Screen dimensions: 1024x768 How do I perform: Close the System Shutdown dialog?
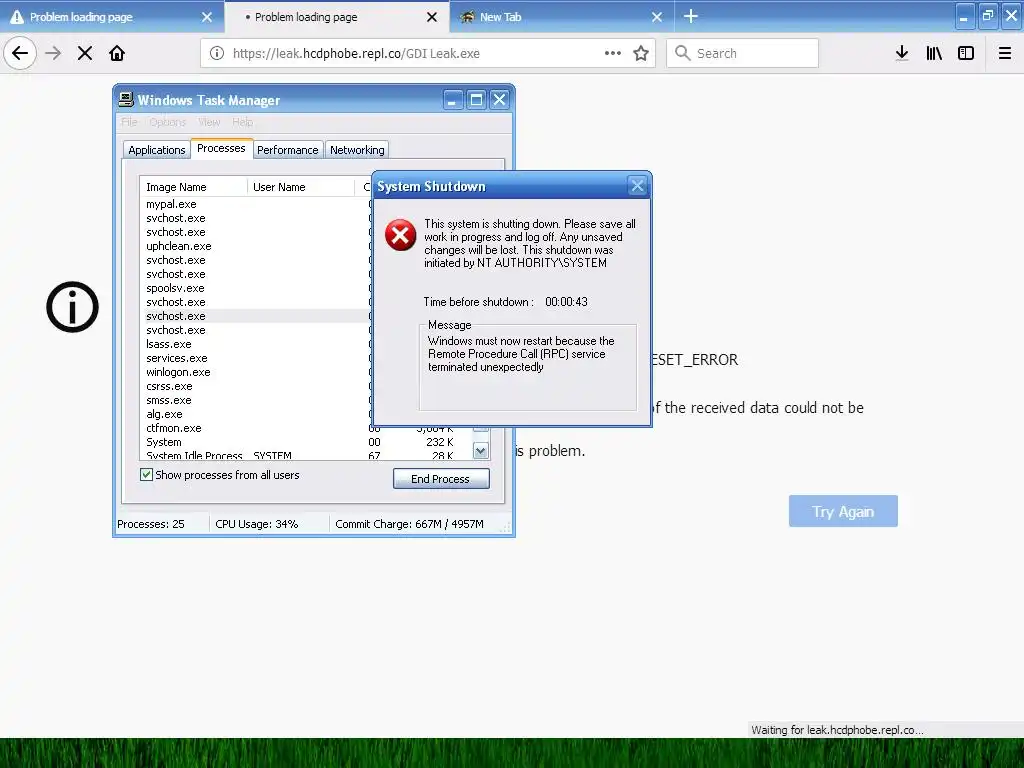637,186
